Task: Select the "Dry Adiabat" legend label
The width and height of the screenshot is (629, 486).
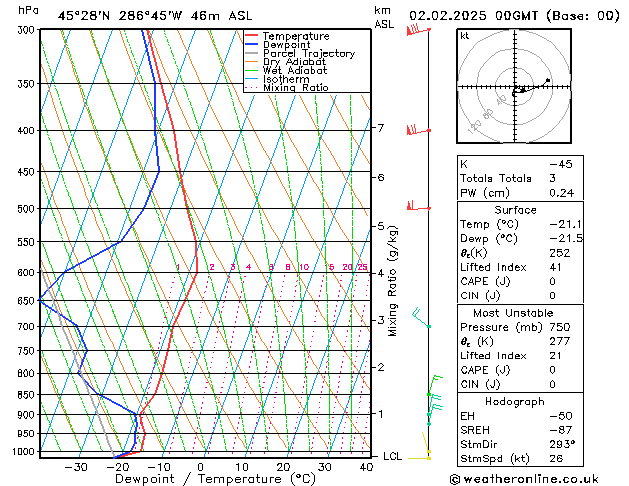Action: tap(294, 62)
